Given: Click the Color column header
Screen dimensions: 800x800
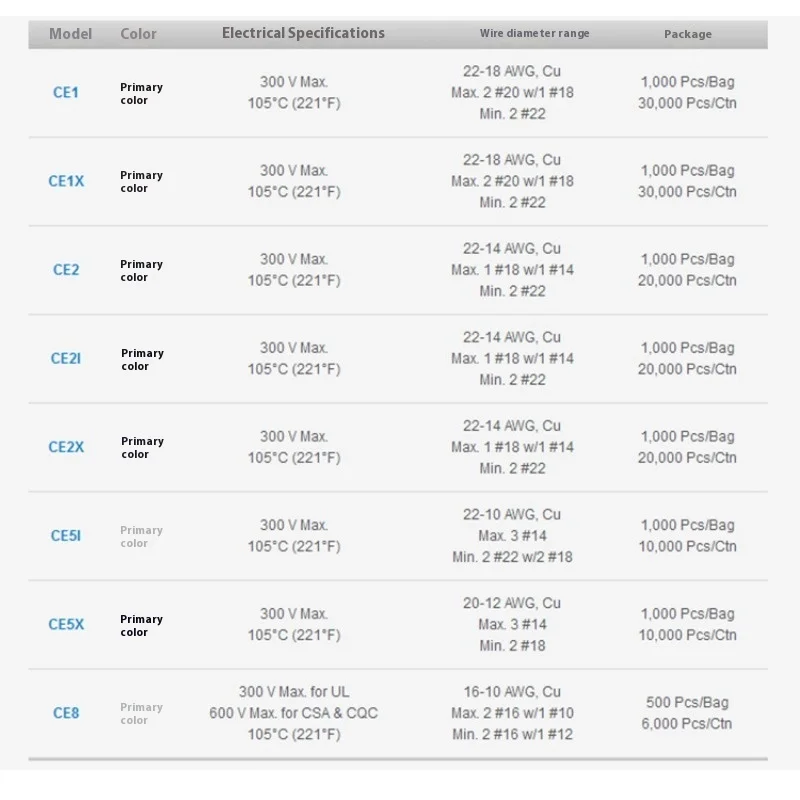Looking at the screenshot, I should (138, 34).
